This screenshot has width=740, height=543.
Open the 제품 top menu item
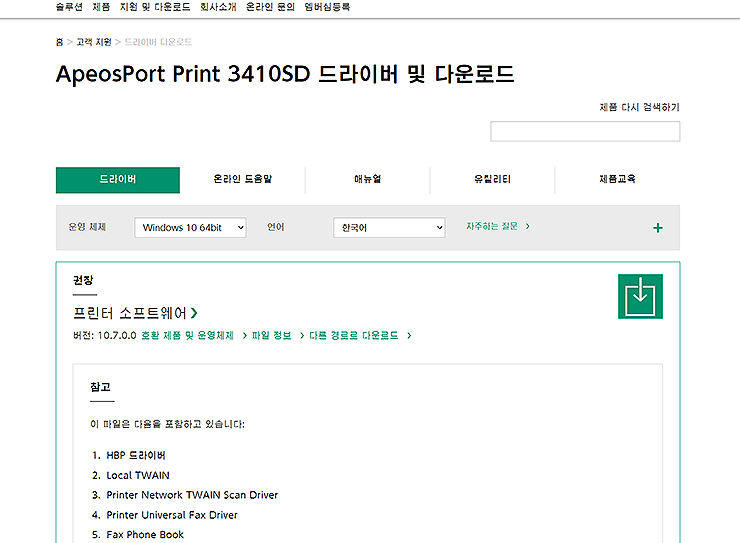click(x=101, y=7)
